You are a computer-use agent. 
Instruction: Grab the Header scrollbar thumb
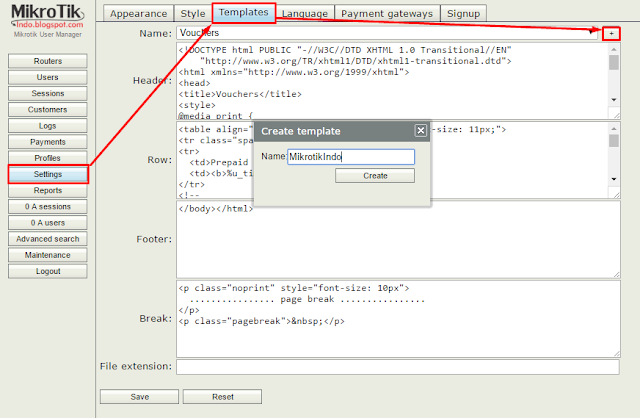[x=613, y=62]
